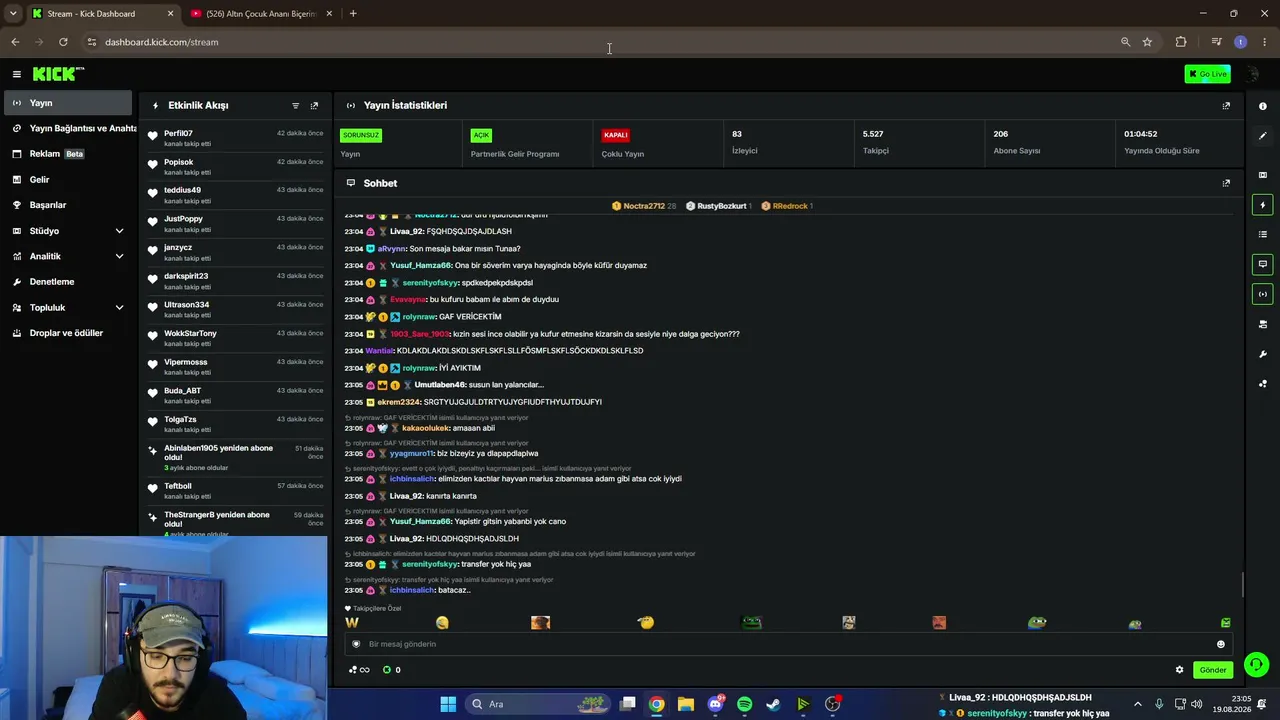Open chat settings gear icon
This screenshot has height=720, width=1280.
click(x=1179, y=670)
